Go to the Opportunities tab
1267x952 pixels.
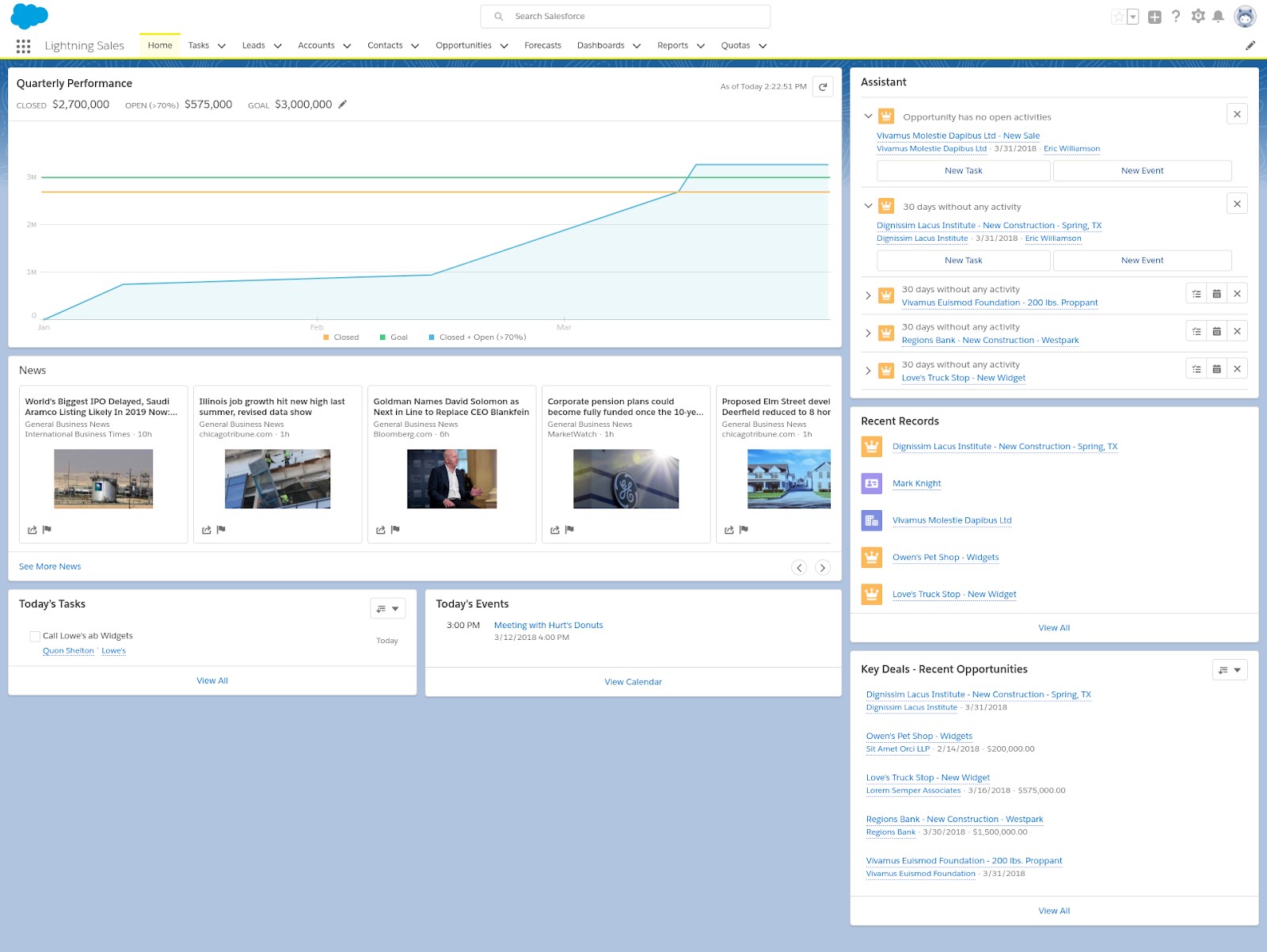463,45
